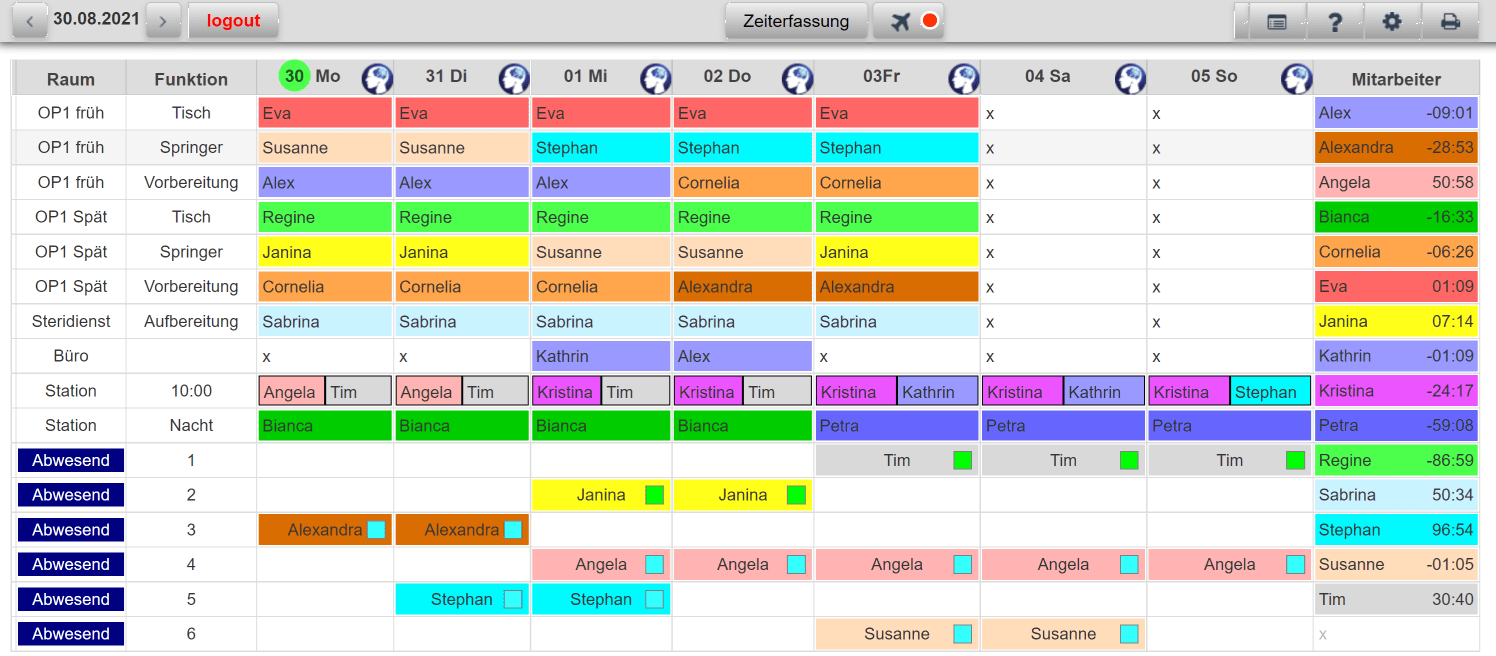Toggle Alexandra's cyan checkbox on 31 Di

(x=514, y=529)
